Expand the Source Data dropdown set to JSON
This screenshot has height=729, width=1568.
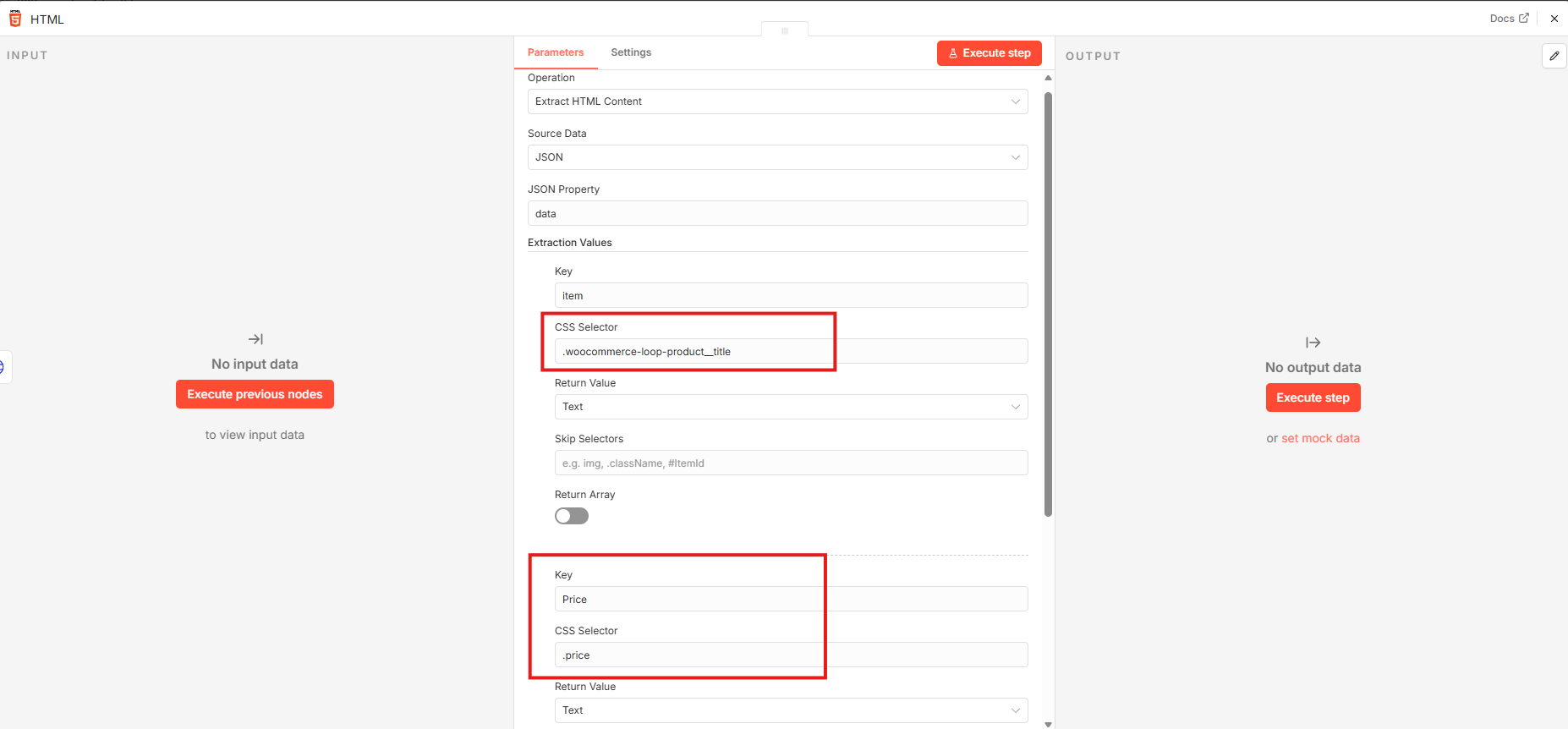(777, 157)
